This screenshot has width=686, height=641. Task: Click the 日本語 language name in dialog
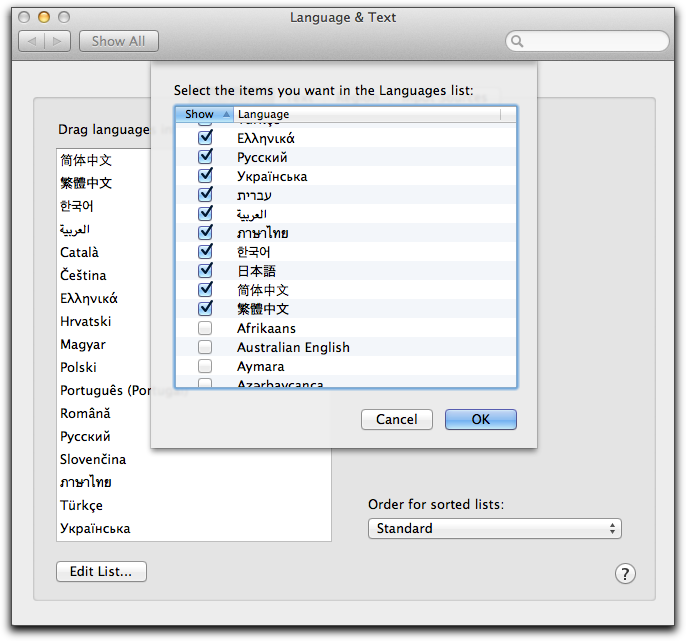[x=256, y=271]
